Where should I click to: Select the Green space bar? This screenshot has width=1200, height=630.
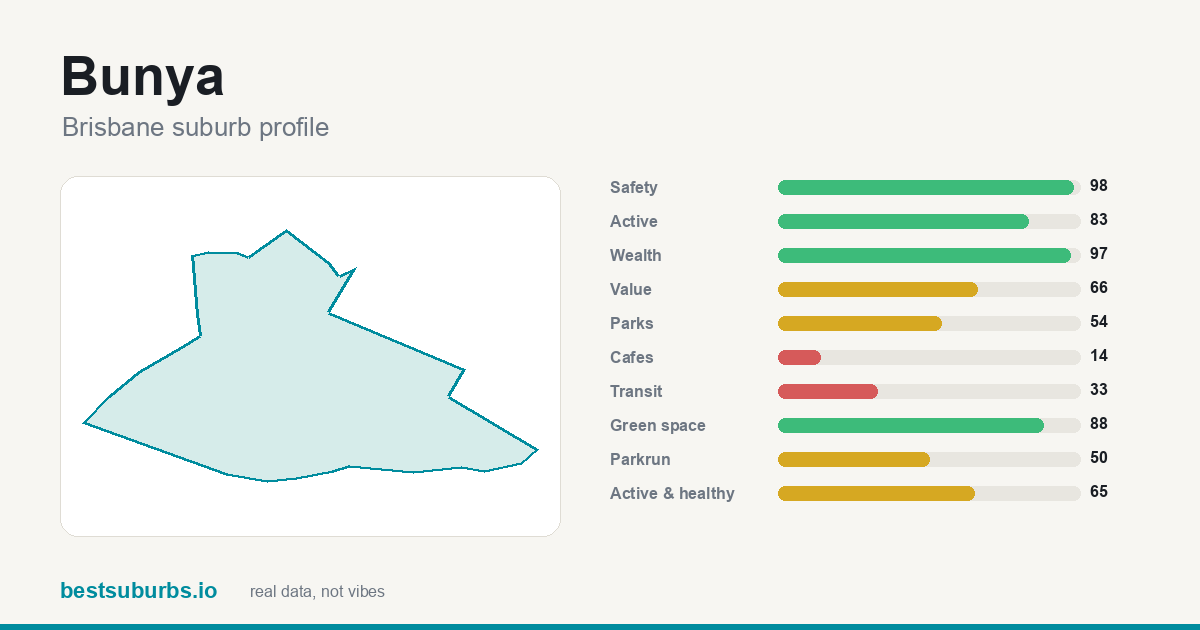coord(929,425)
